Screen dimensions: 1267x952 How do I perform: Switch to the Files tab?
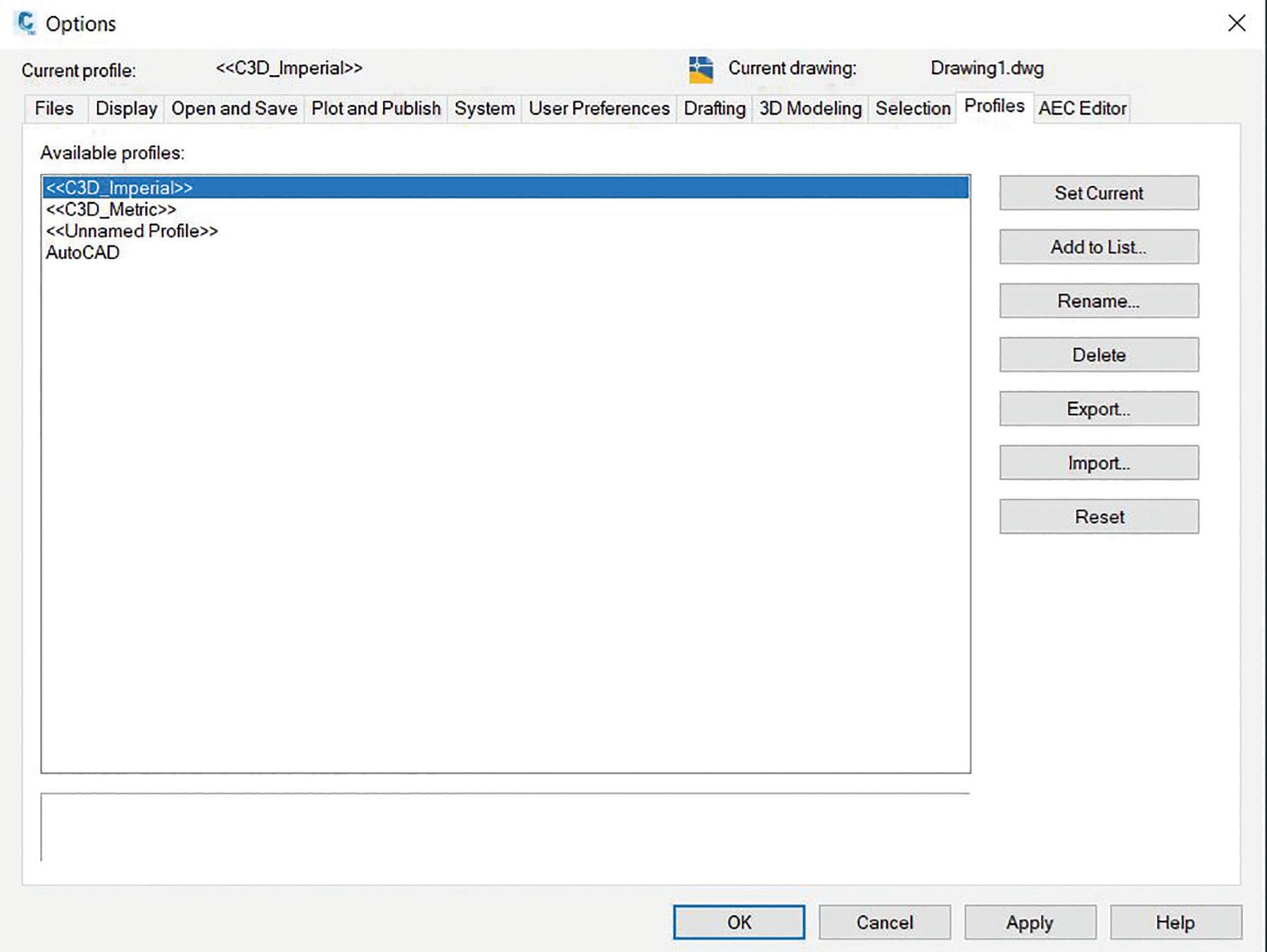[x=54, y=108]
